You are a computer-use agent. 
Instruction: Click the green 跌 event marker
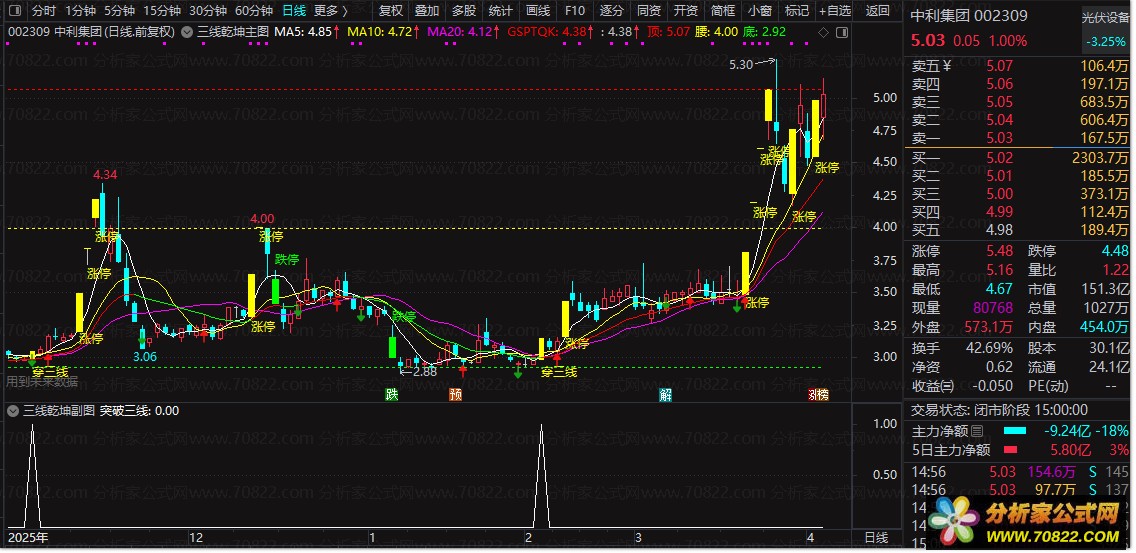(x=391, y=395)
